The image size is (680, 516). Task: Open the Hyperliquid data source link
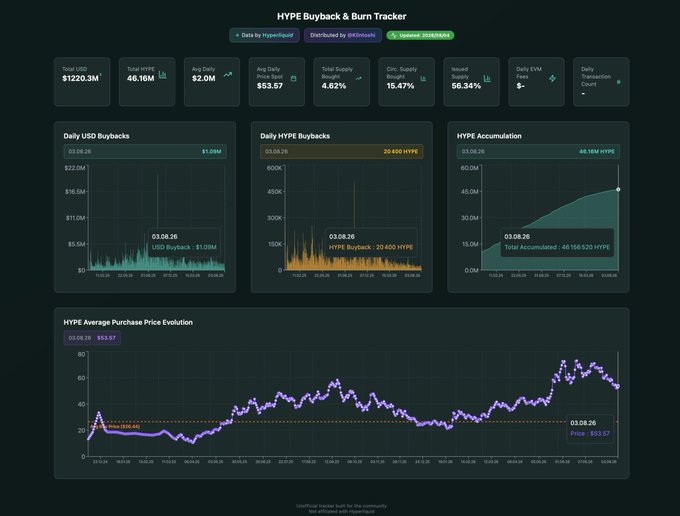278,35
